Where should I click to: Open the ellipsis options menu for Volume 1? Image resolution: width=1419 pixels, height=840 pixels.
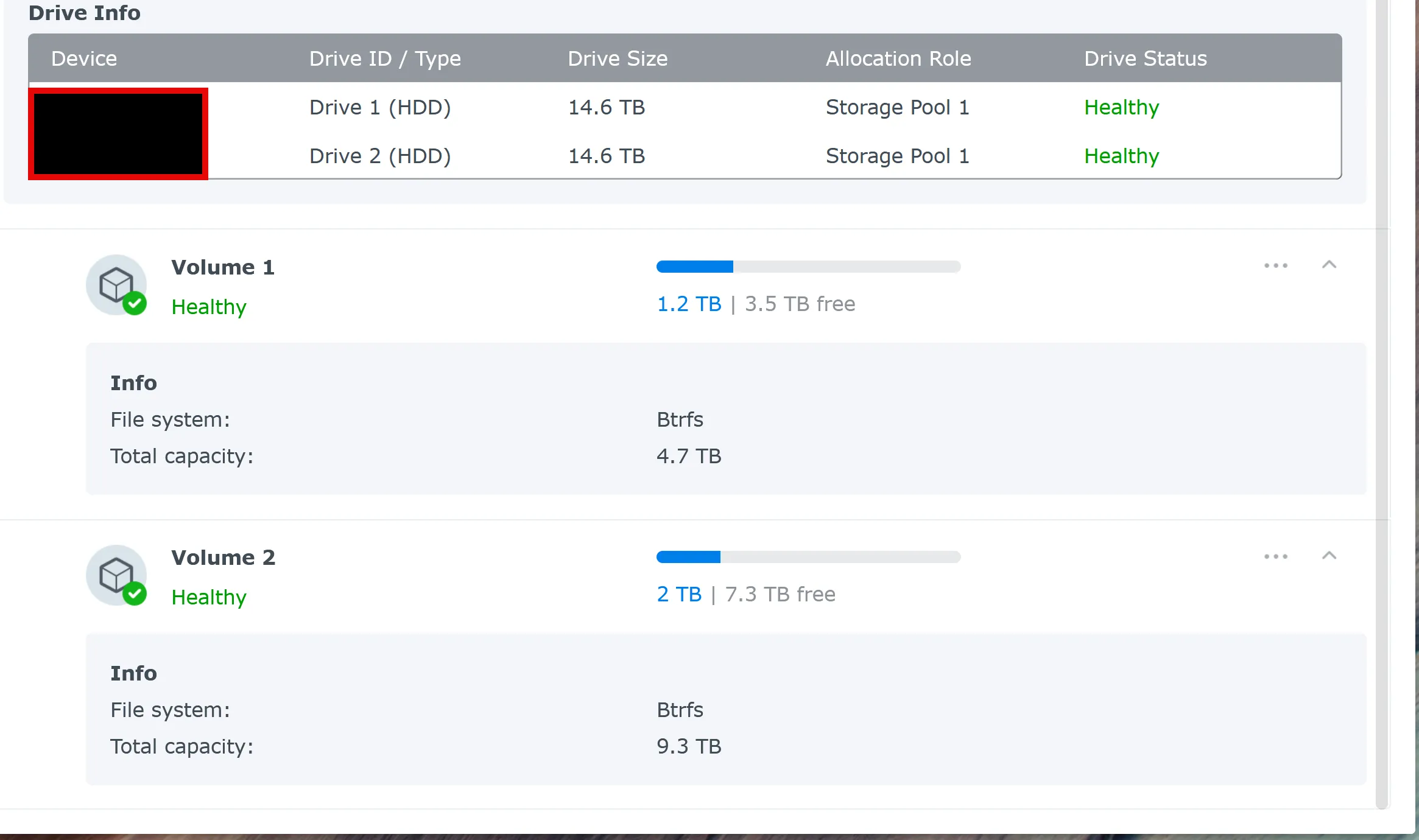click(1276, 265)
